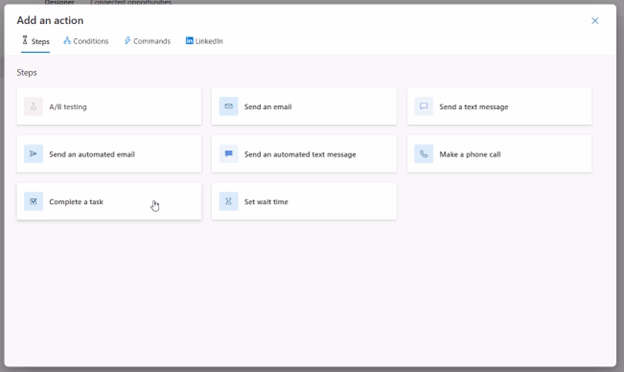The width and height of the screenshot is (624, 372).
Task: Click the Send an email envelope icon
Action: 228,106
